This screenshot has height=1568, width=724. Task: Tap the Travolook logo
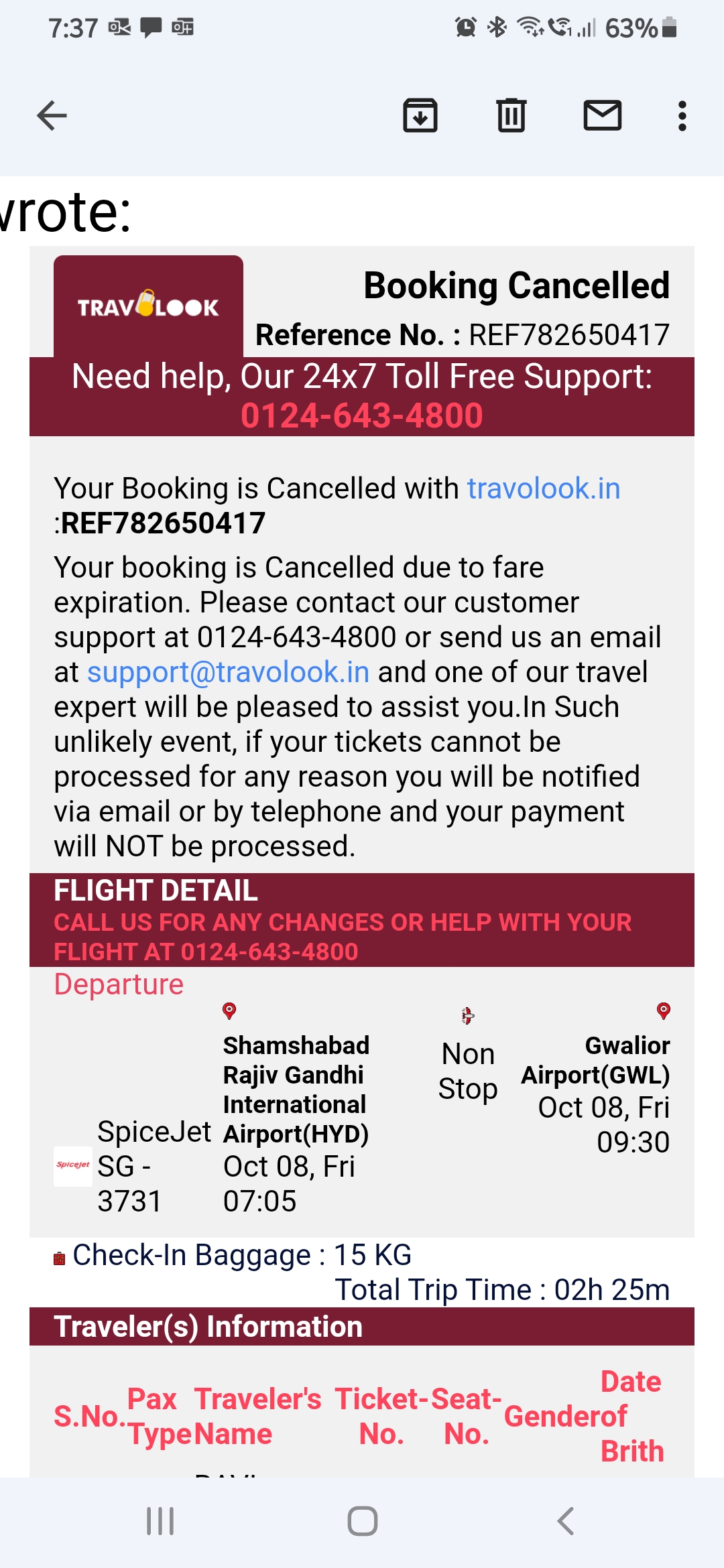click(148, 306)
